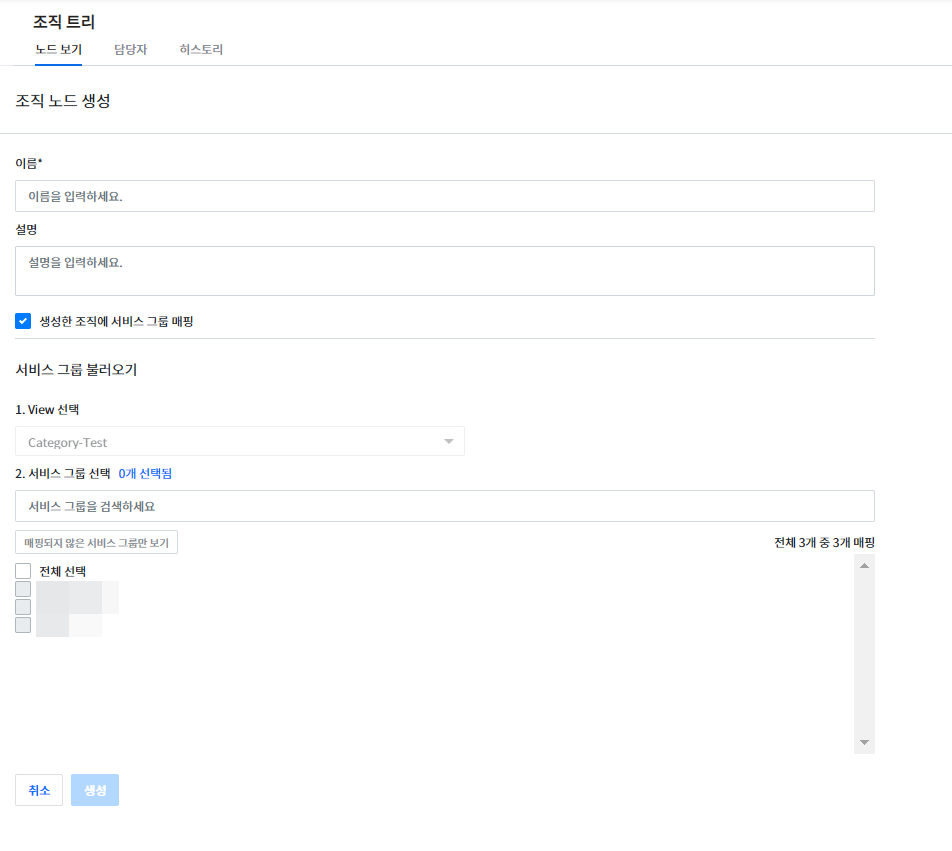The height and width of the screenshot is (851, 952).
Task: Tick the first service group checkbox
Action: click(x=23, y=589)
